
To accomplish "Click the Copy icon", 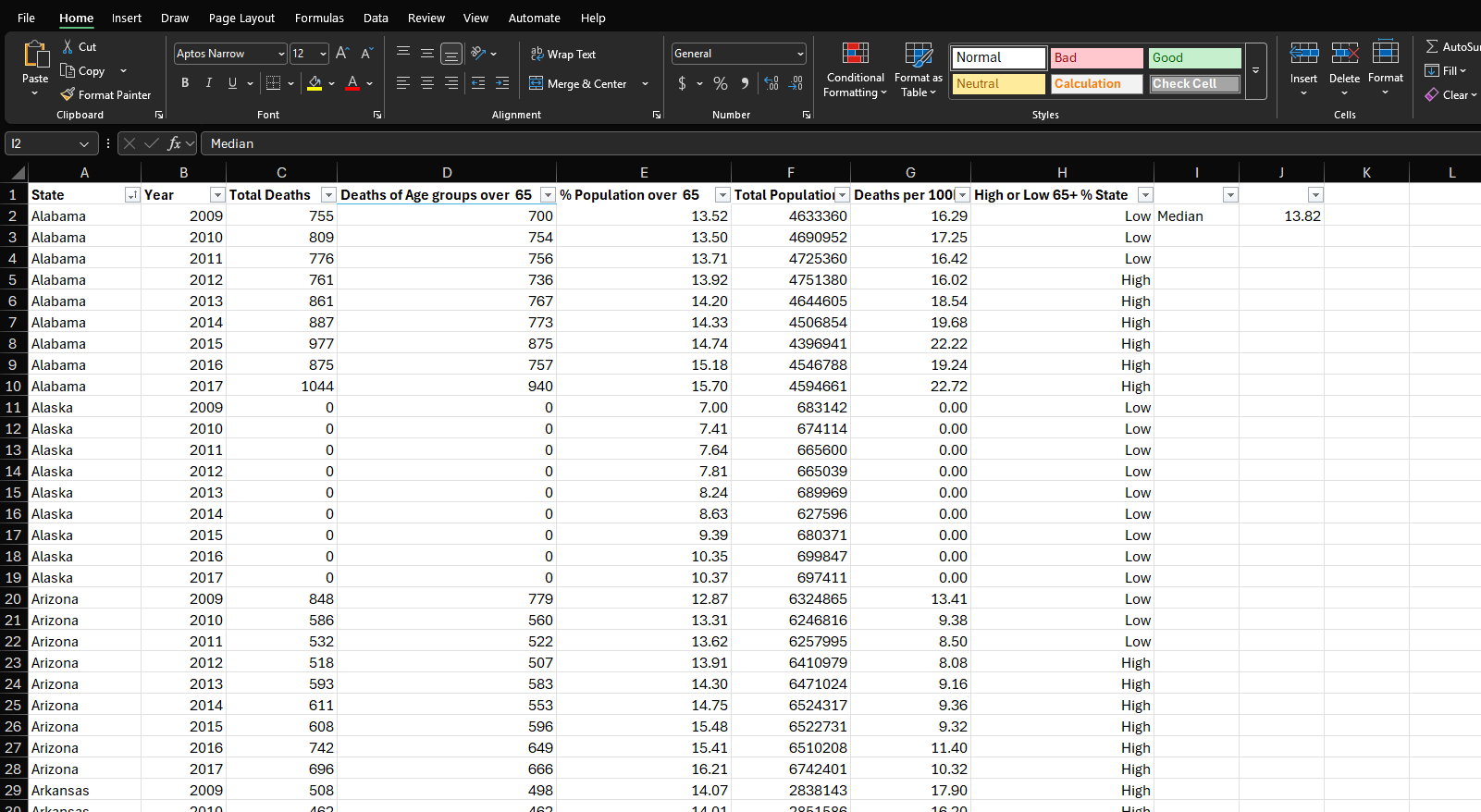I will tap(68, 70).
